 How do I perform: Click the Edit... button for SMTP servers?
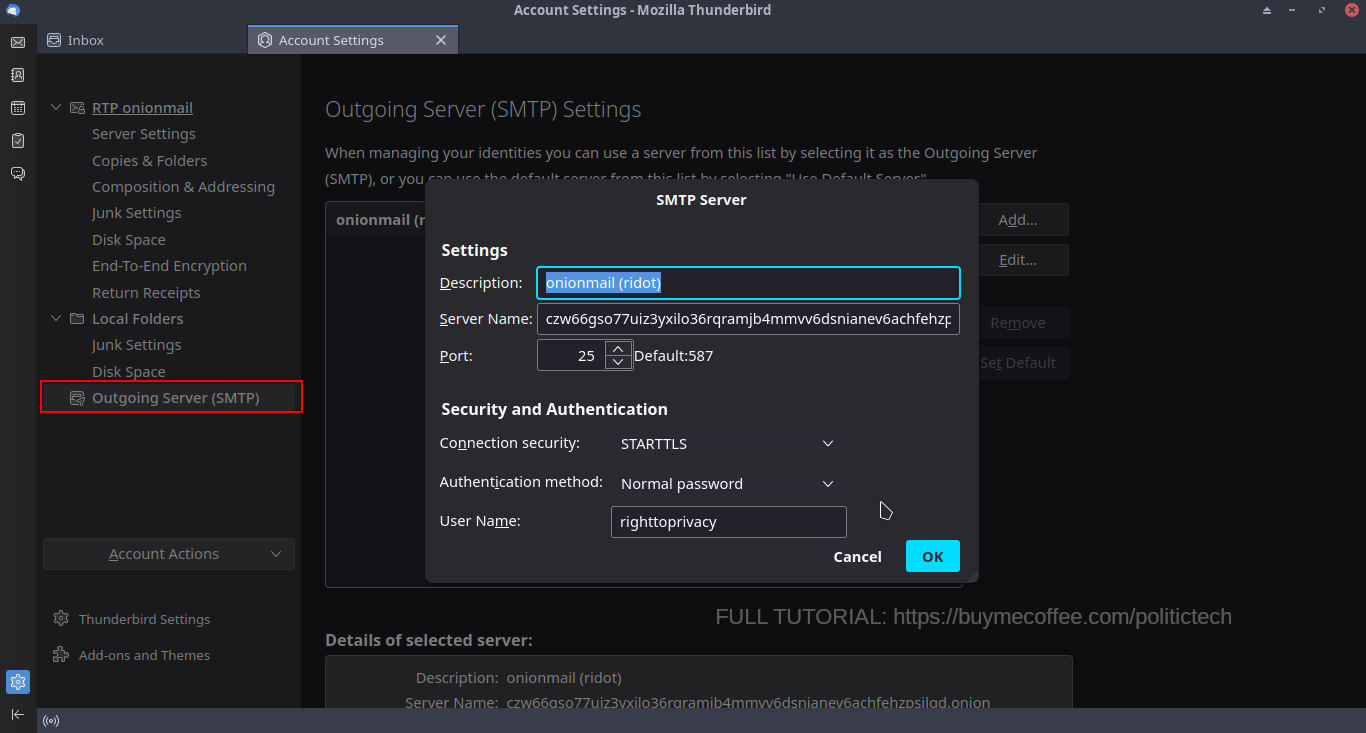pyautogui.click(x=1018, y=260)
